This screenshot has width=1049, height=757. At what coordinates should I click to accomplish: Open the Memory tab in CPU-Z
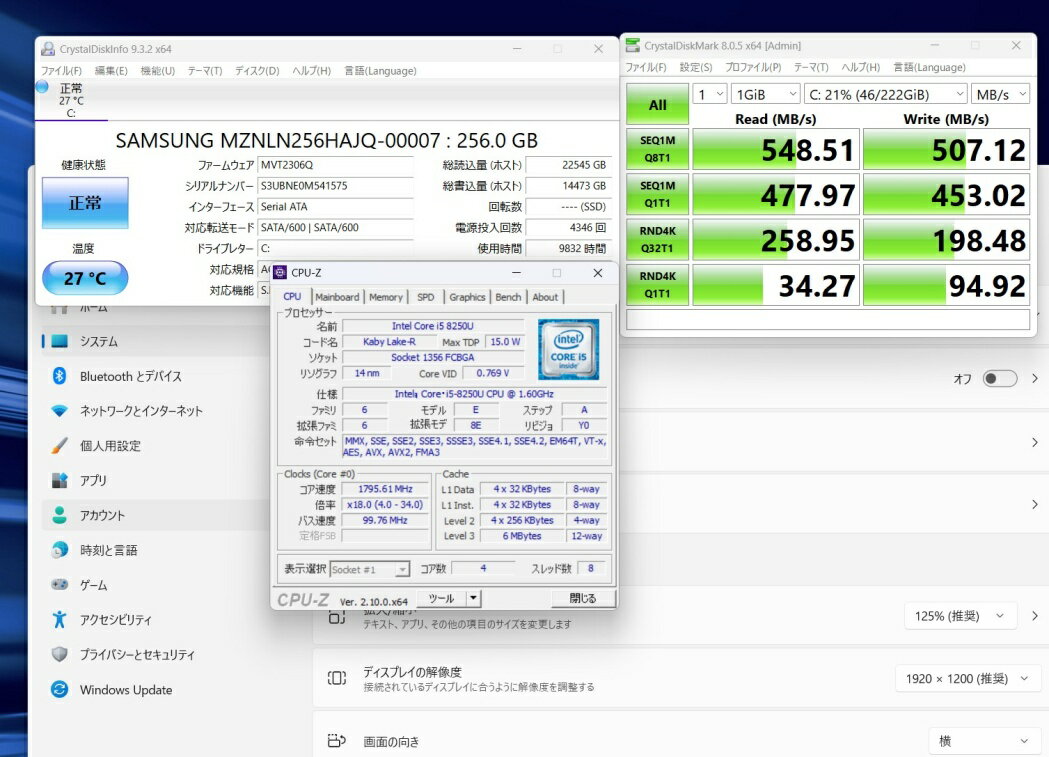point(385,297)
